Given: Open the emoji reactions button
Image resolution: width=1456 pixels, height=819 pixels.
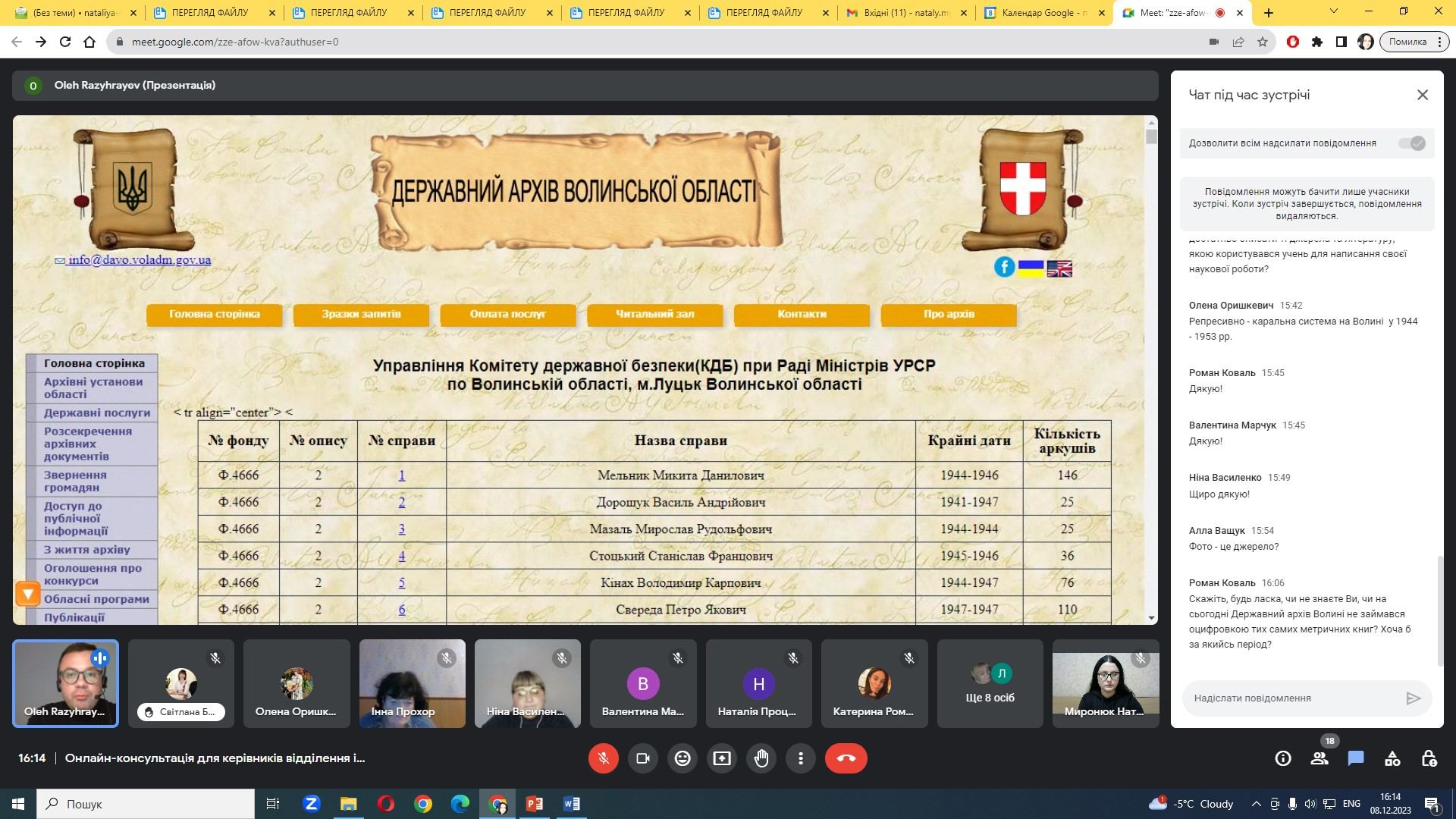Looking at the screenshot, I should [x=682, y=758].
